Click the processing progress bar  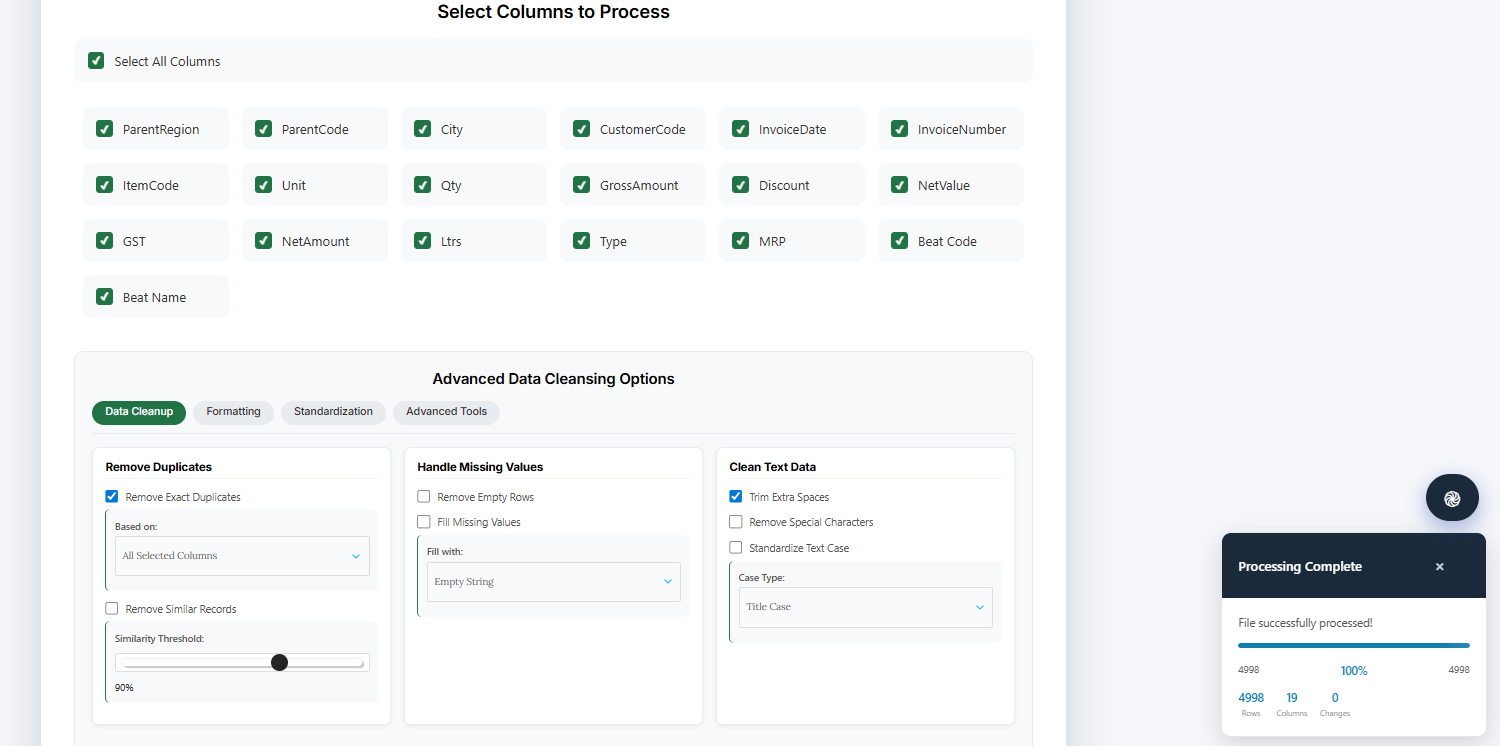[1353, 646]
